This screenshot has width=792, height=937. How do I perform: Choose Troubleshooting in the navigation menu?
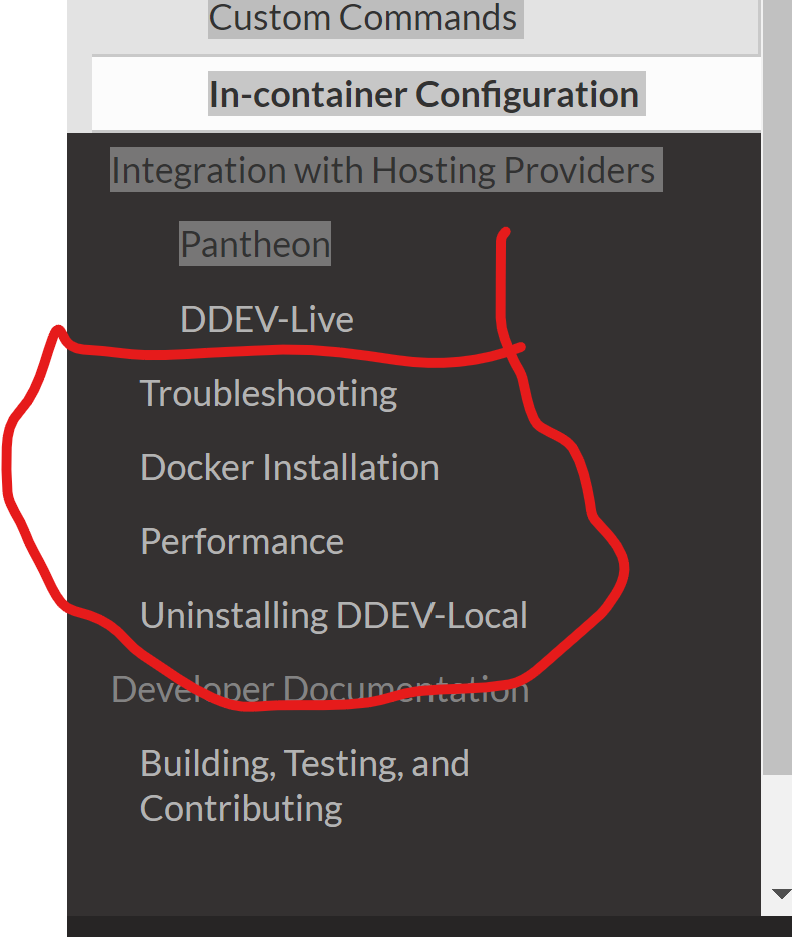tap(268, 392)
